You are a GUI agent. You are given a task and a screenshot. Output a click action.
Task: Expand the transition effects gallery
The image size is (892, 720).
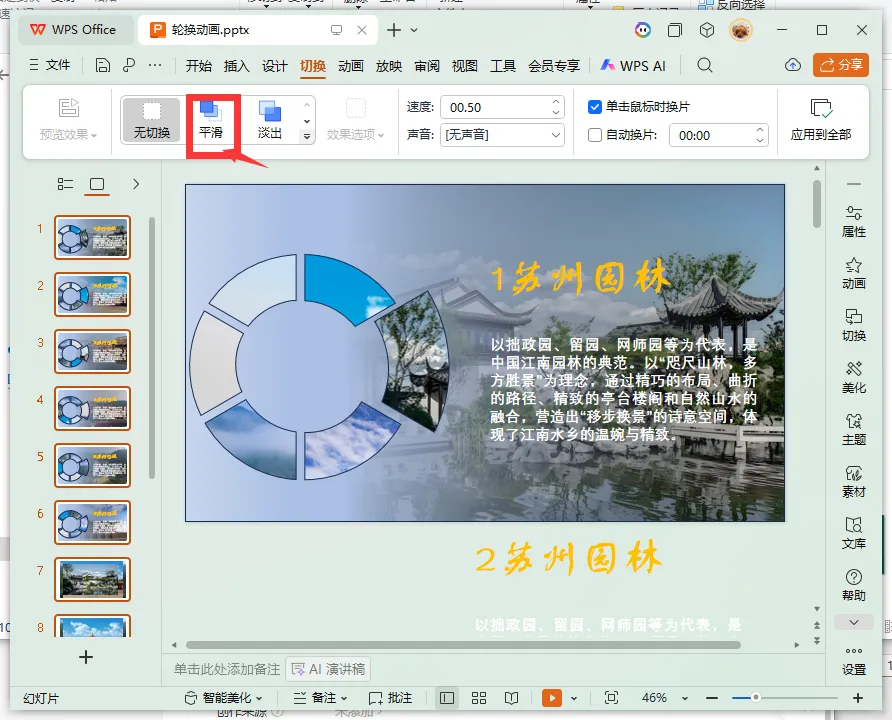pos(307,136)
